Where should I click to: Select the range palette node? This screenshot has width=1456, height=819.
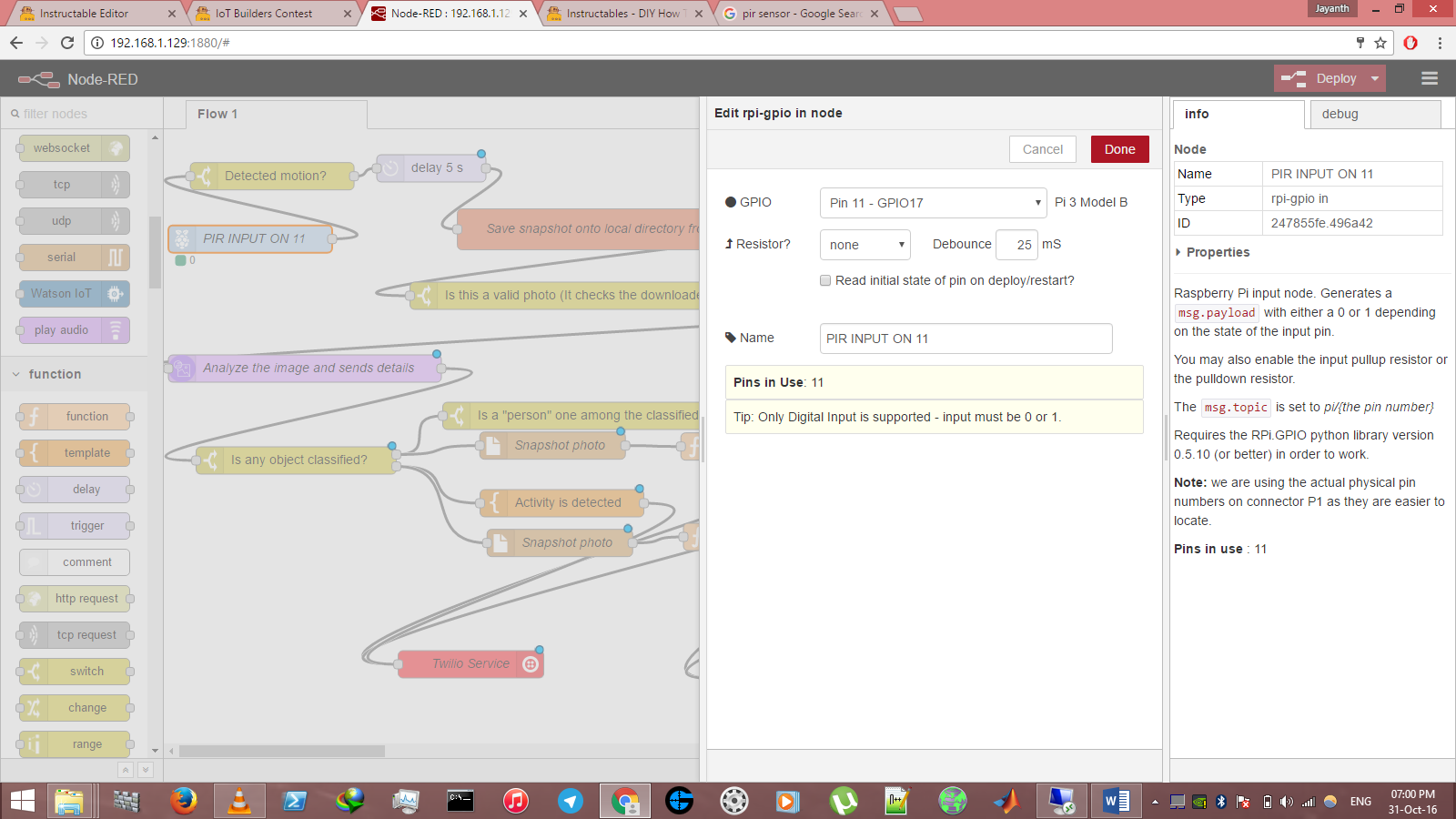point(75,744)
